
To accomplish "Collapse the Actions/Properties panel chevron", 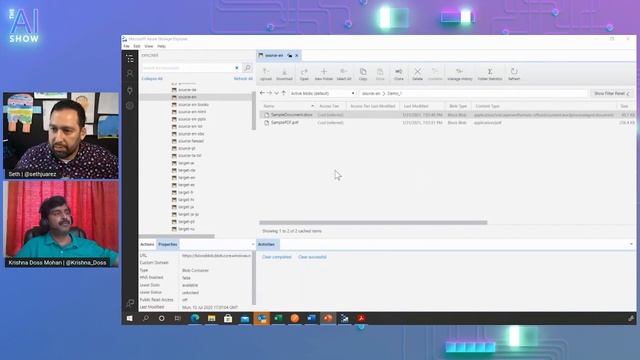I will pos(253,244).
